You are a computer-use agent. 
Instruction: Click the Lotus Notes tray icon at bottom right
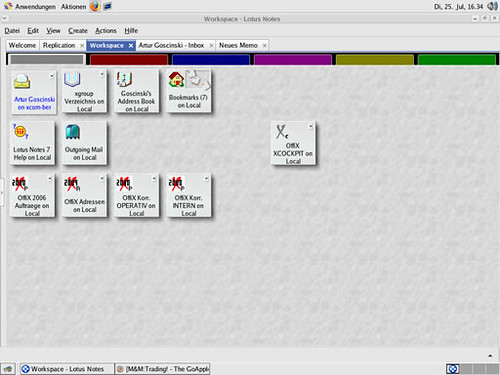453,369
